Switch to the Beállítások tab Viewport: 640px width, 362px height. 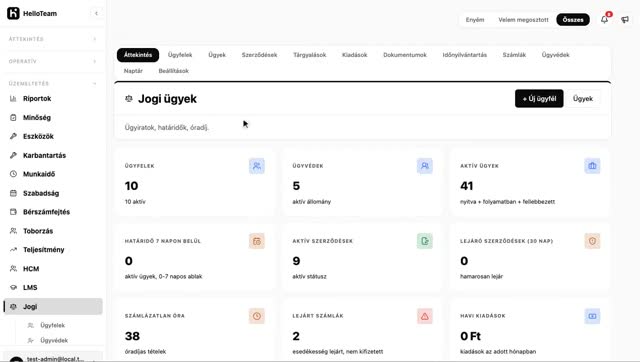tap(173, 71)
